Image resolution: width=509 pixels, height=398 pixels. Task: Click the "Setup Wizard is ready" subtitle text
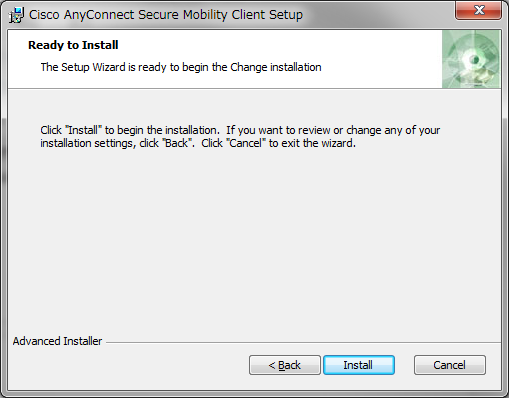pyautogui.click(x=181, y=67)
